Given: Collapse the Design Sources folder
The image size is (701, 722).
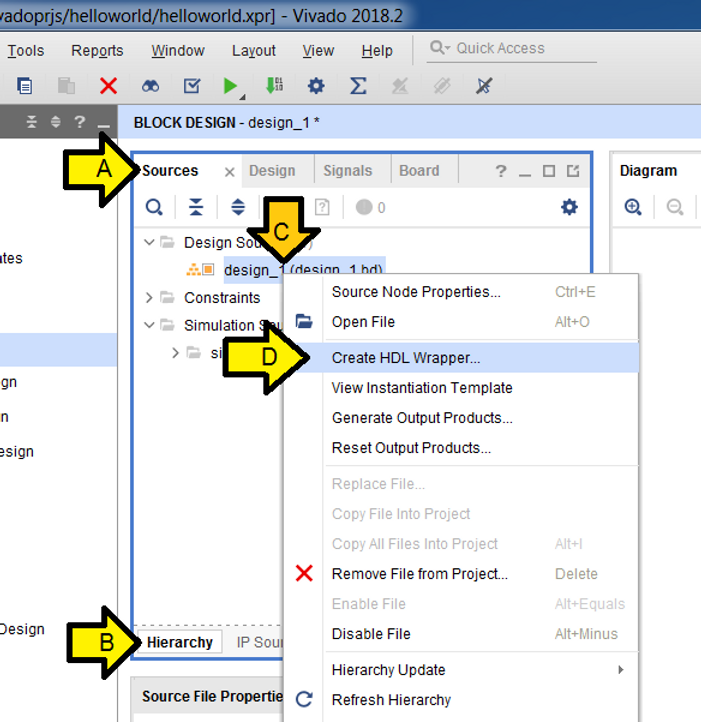Looking at the screenshot, I should (x=149, y=242).
